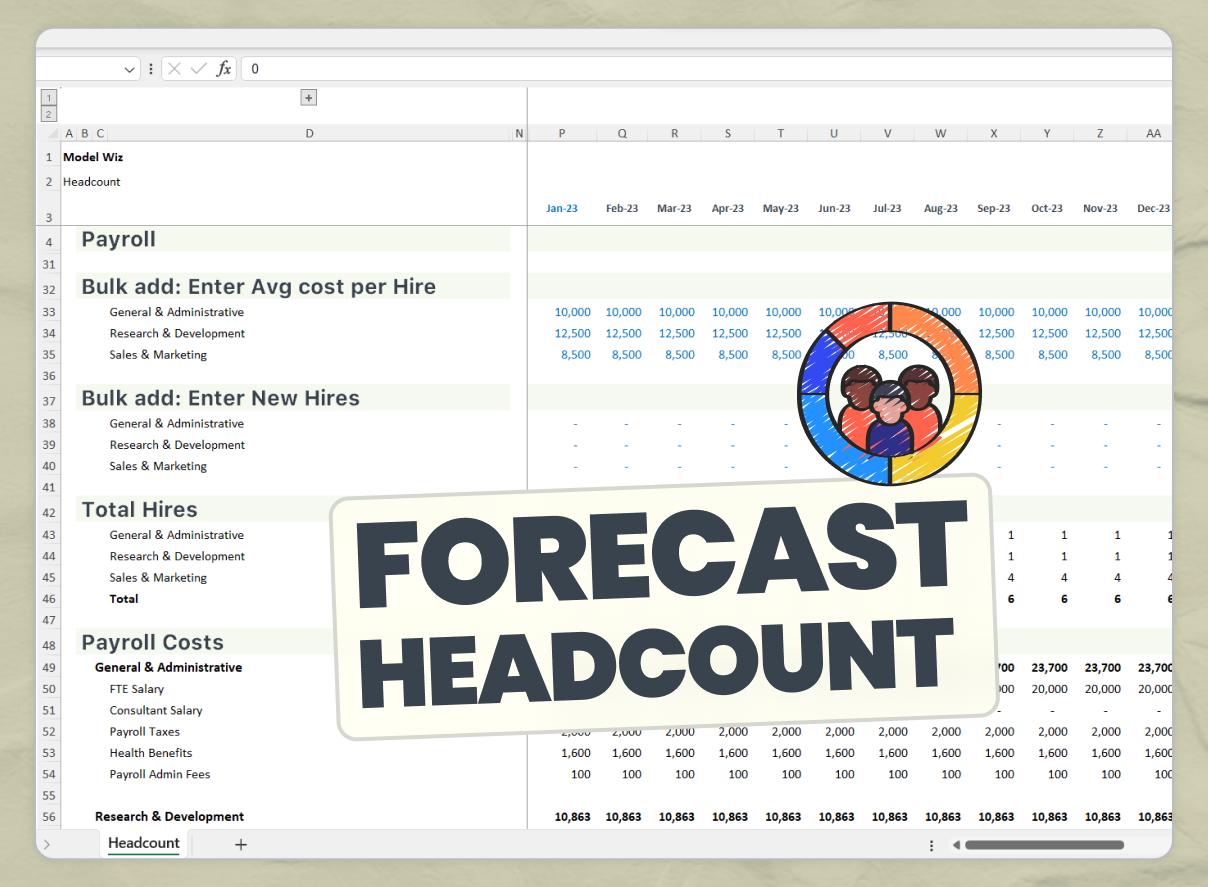This screenshot has width=1208, height=887.
Task: Expand all columns with outline level 2 button
Action: [x=48, y=113]
